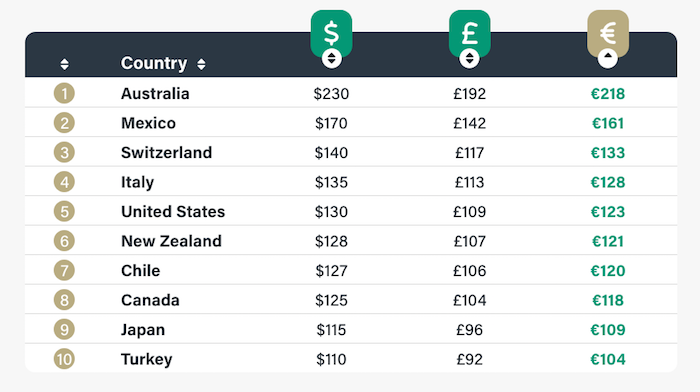Select the Turkey row name
The image size is (700, 392).
pyautogui.click(x=146, y=359)
